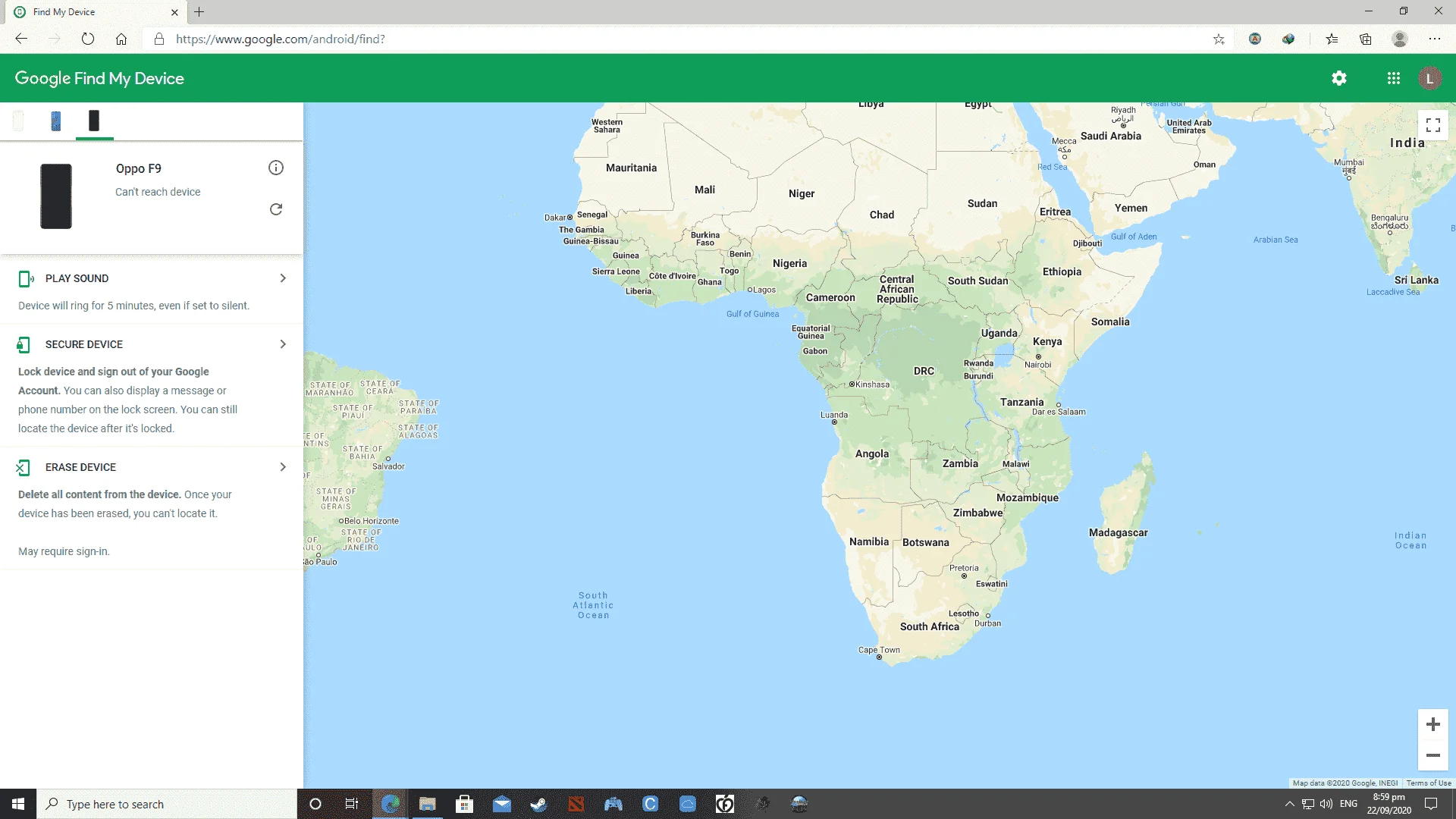Open the globe extension icon
Viewport: 1456px width, 819px height.
1288,39
